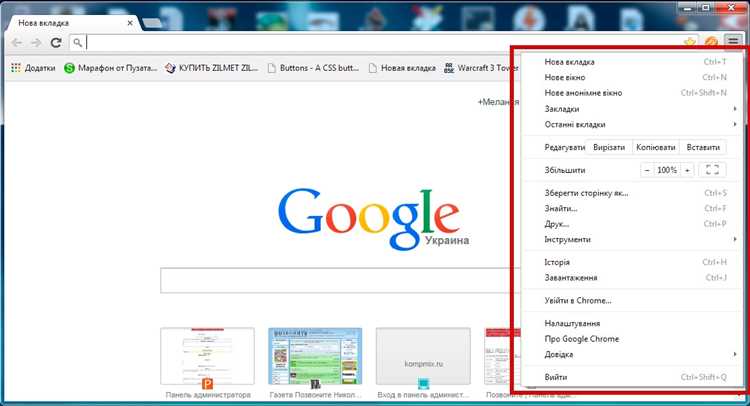Open the Марафон от Пузата bookmark
This screenshot has height=406, width=750.
[110, 68]
